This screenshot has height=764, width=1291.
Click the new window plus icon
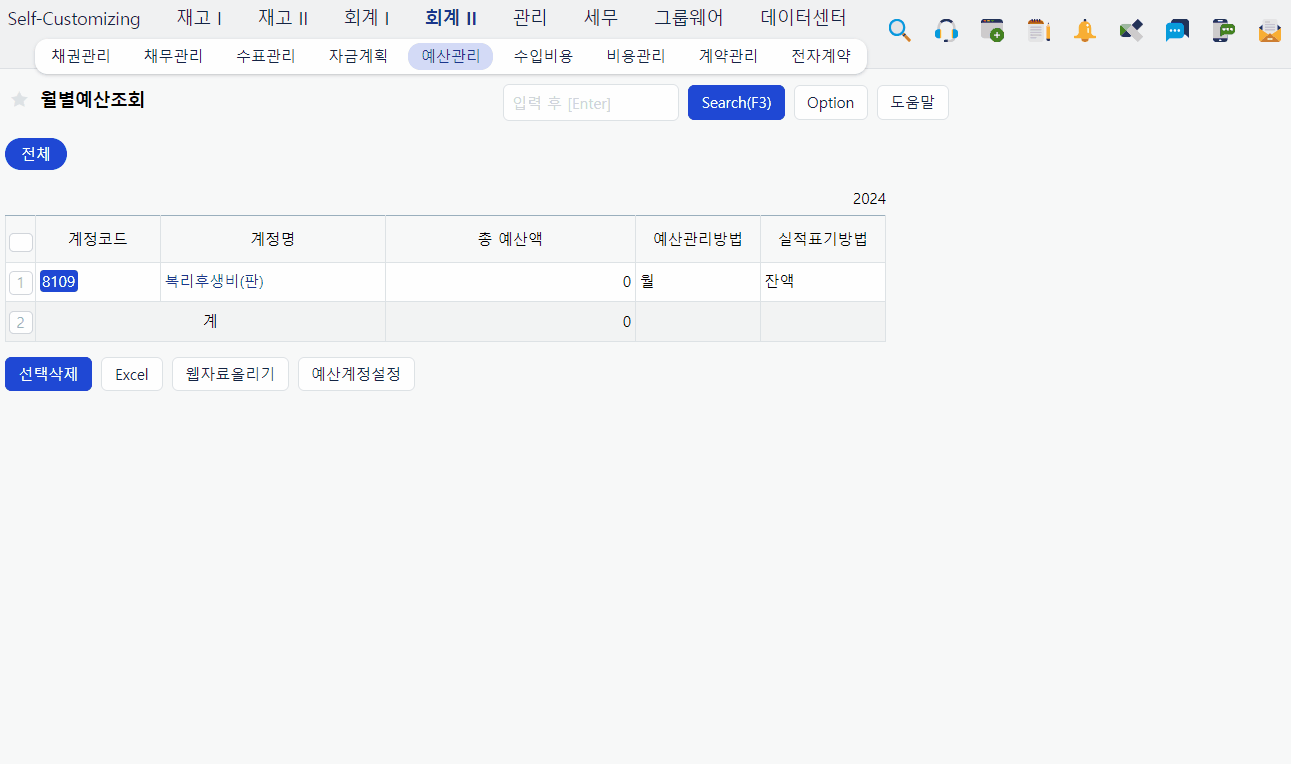pyautogui.click(x=992, y=30)
